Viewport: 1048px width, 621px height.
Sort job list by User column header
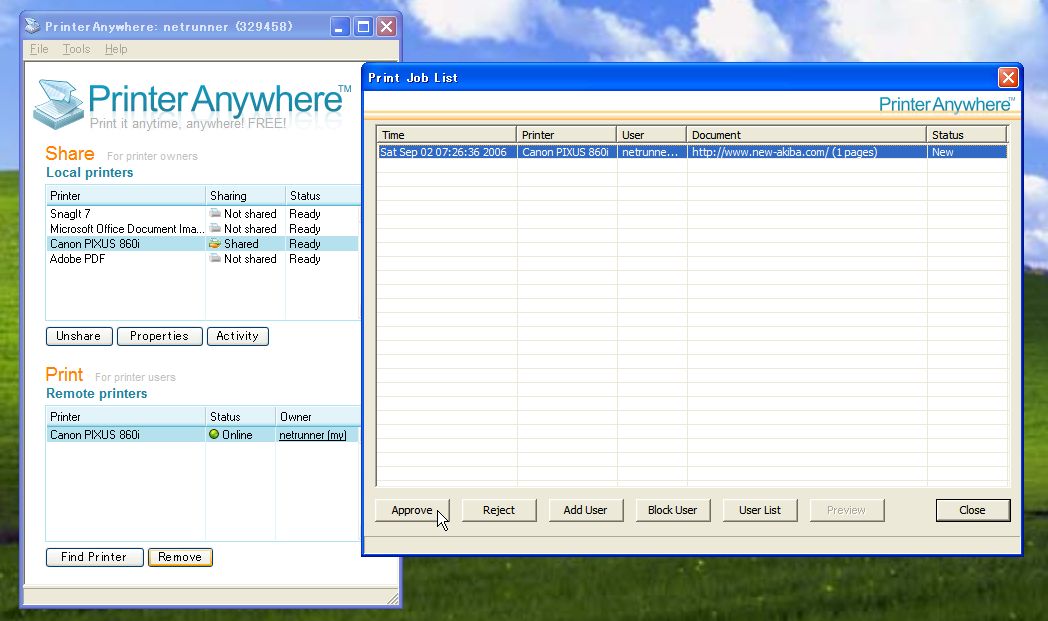pos(651,134)
